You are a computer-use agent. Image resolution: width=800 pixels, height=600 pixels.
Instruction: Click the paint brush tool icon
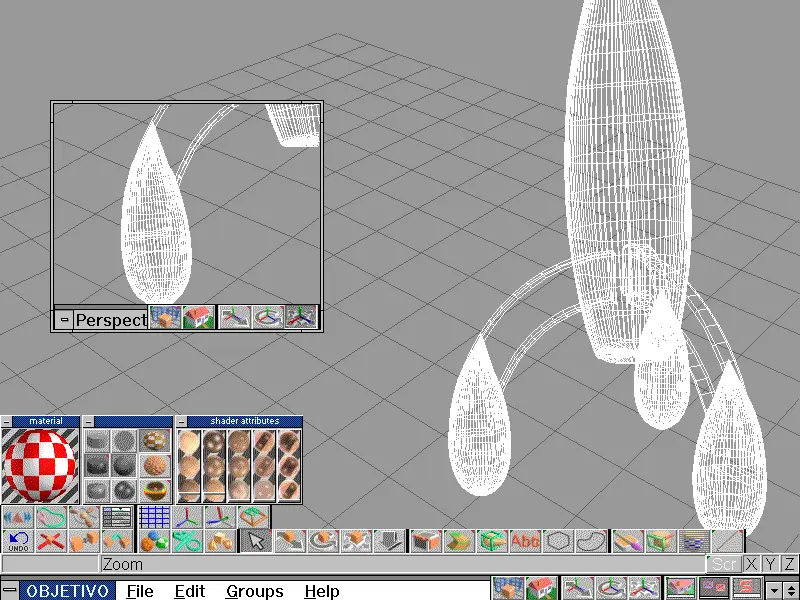[627, 541]
